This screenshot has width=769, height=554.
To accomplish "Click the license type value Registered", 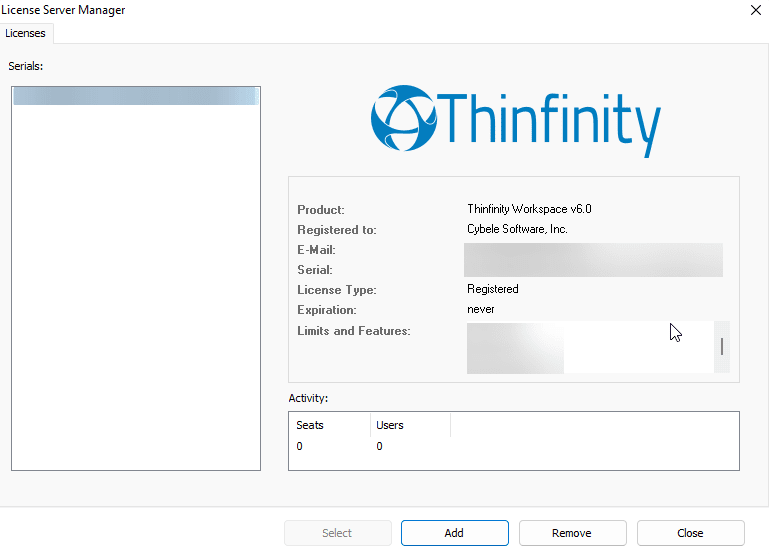I will click(492, 289).
